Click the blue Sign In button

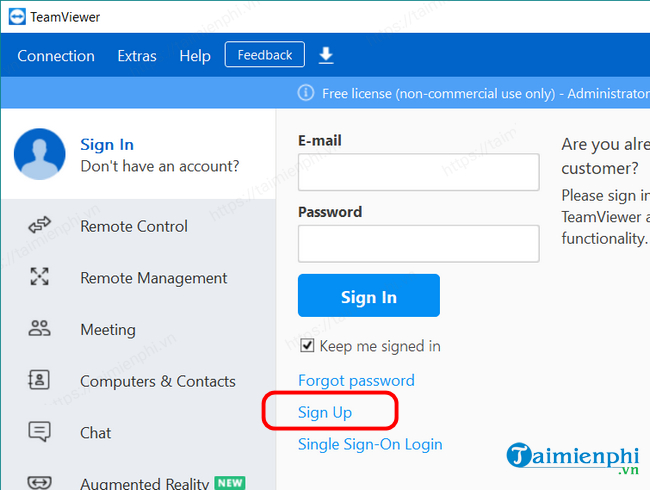[369, 296]
